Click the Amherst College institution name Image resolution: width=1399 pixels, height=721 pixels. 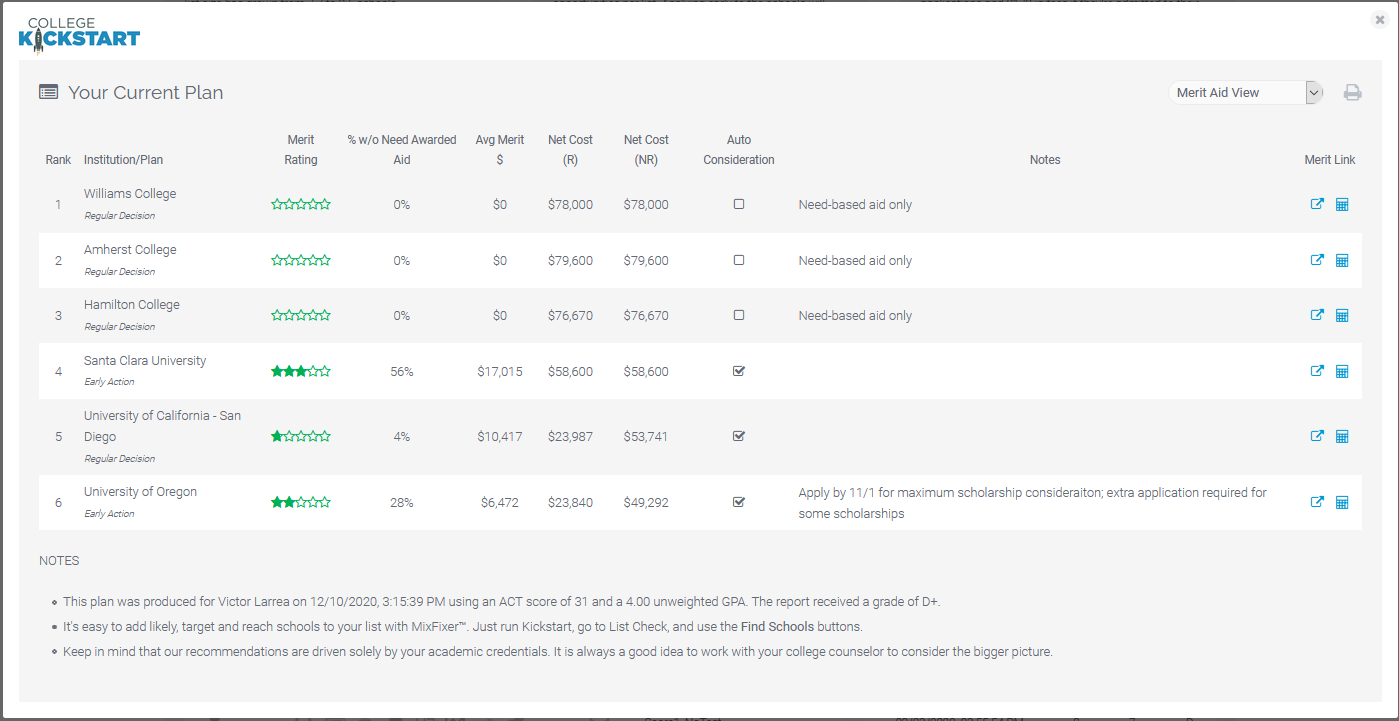click(x=130, y=250)
